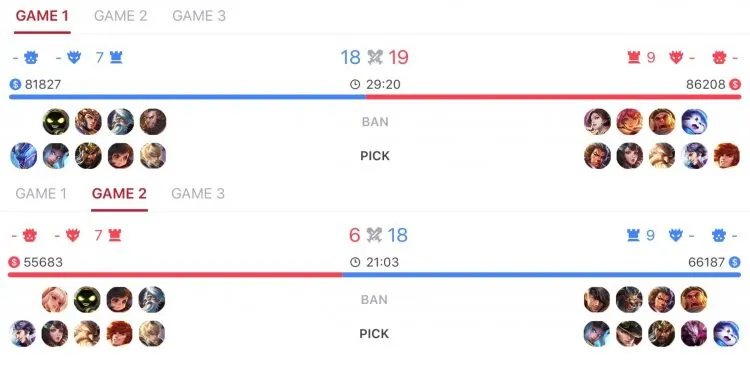The height and width of the screenshot is (367, 750).
Task: Click the crossed swords between 6 and 18
Action: tap(374, 235)
